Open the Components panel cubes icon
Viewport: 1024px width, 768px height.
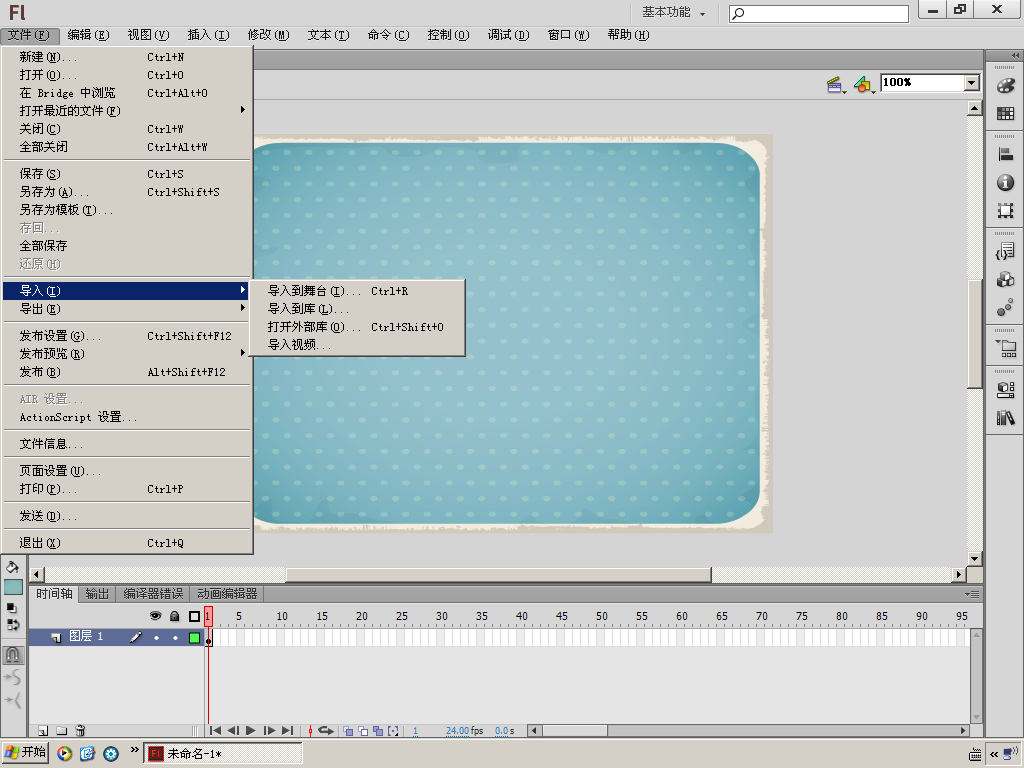click(1006, 280)
